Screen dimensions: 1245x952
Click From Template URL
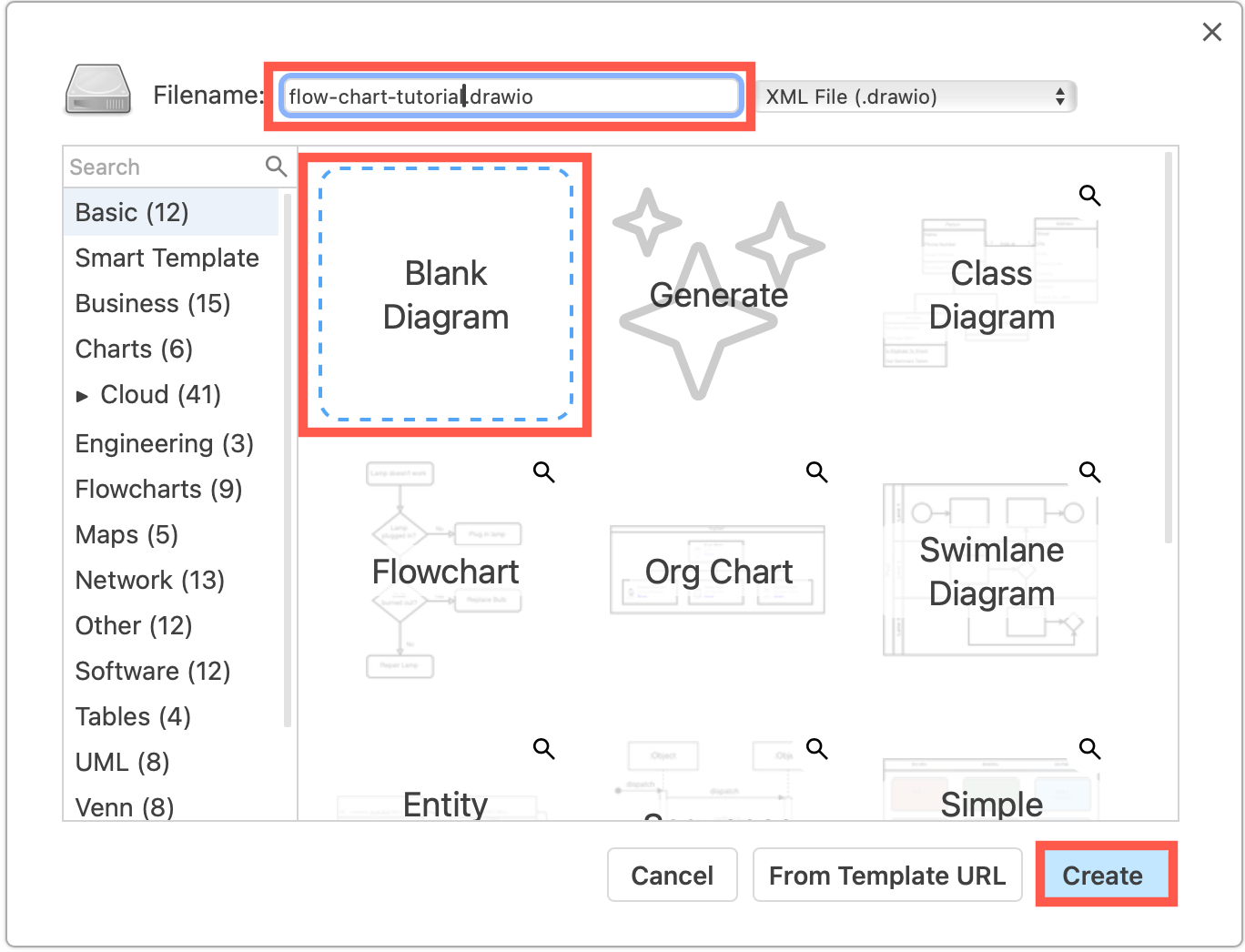click(x=886, y=875)
